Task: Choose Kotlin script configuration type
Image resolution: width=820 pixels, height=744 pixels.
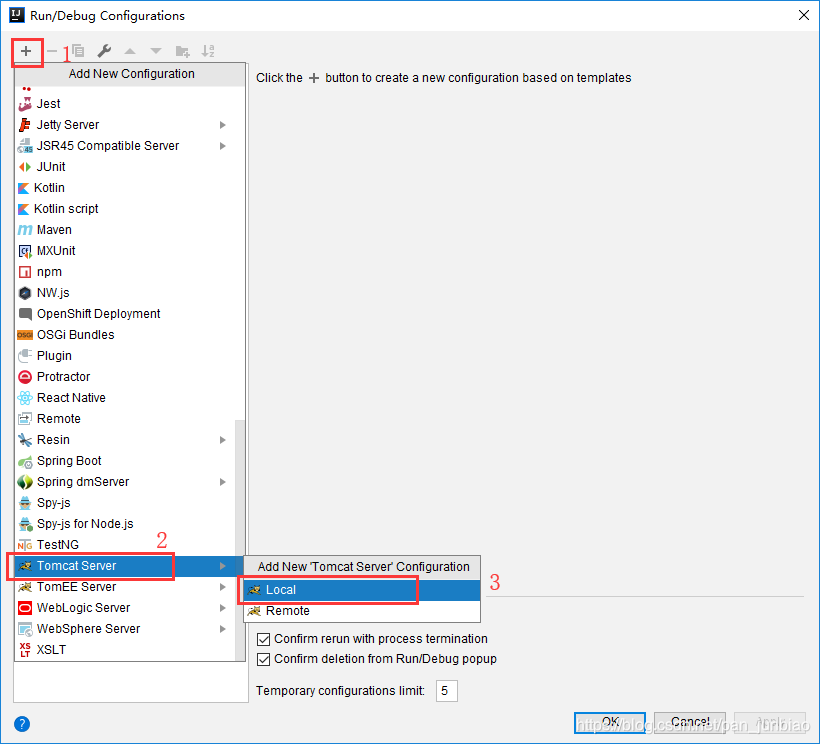Action: [x=124, y=209]
